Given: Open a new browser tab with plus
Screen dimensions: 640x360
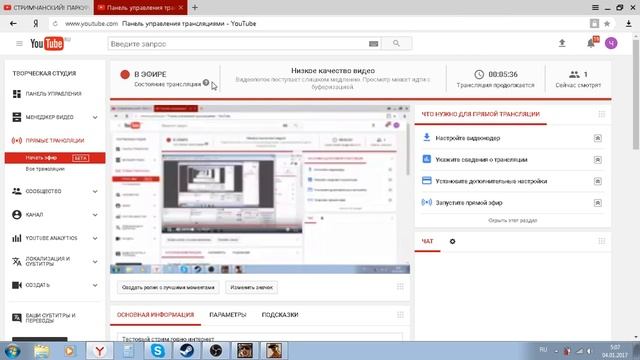Looking at the screenshot, I should tap(195, 7).
